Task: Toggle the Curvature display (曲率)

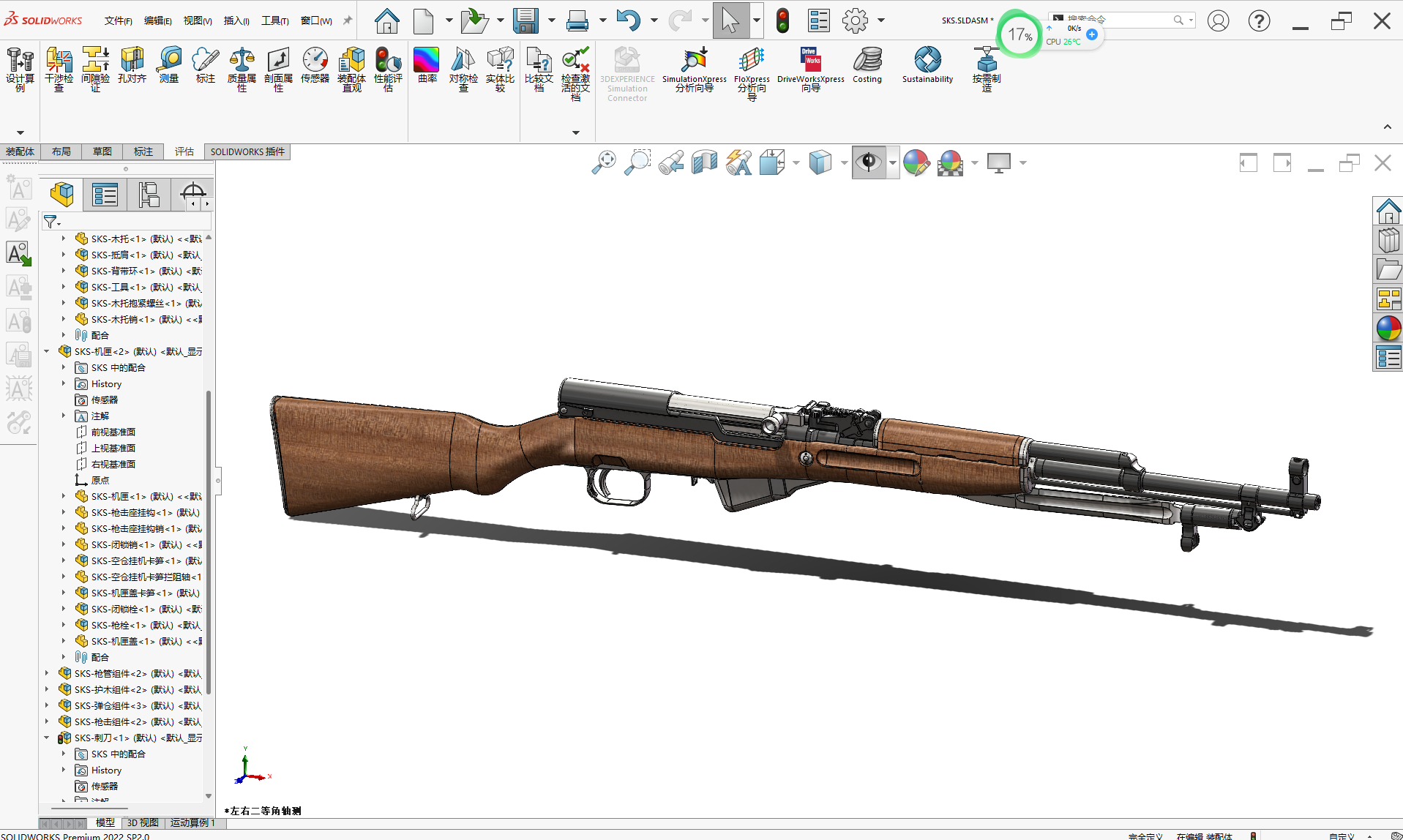Action: click(x=427, y=65)
